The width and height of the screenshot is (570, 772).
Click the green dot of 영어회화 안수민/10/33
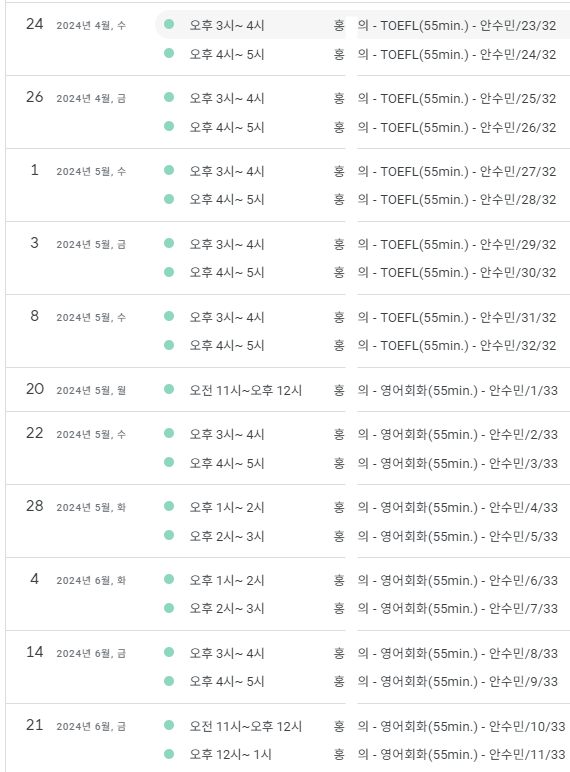pyautogui.click(x=169, y=725)
